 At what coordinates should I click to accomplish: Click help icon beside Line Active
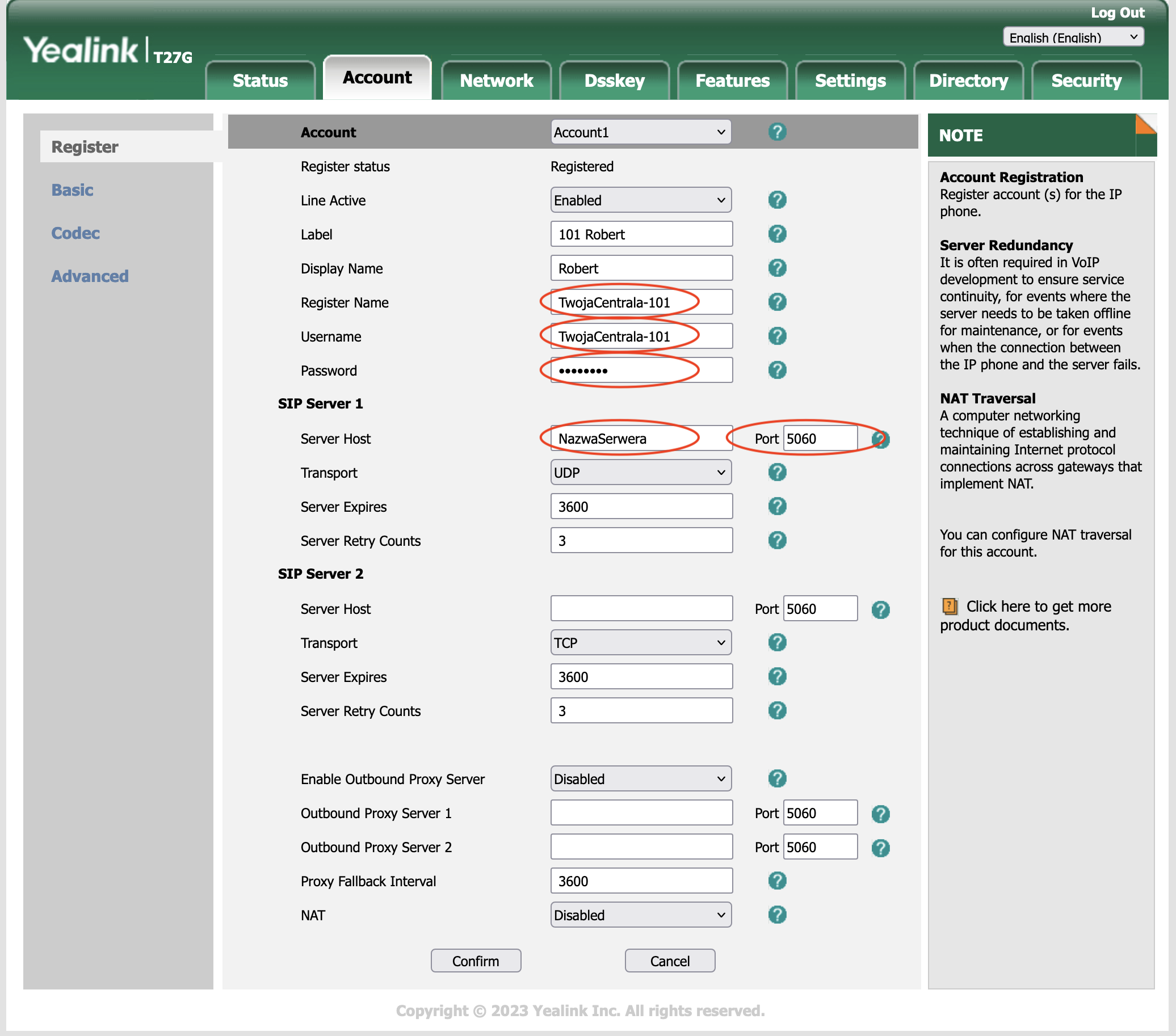[x=776, y=200]
